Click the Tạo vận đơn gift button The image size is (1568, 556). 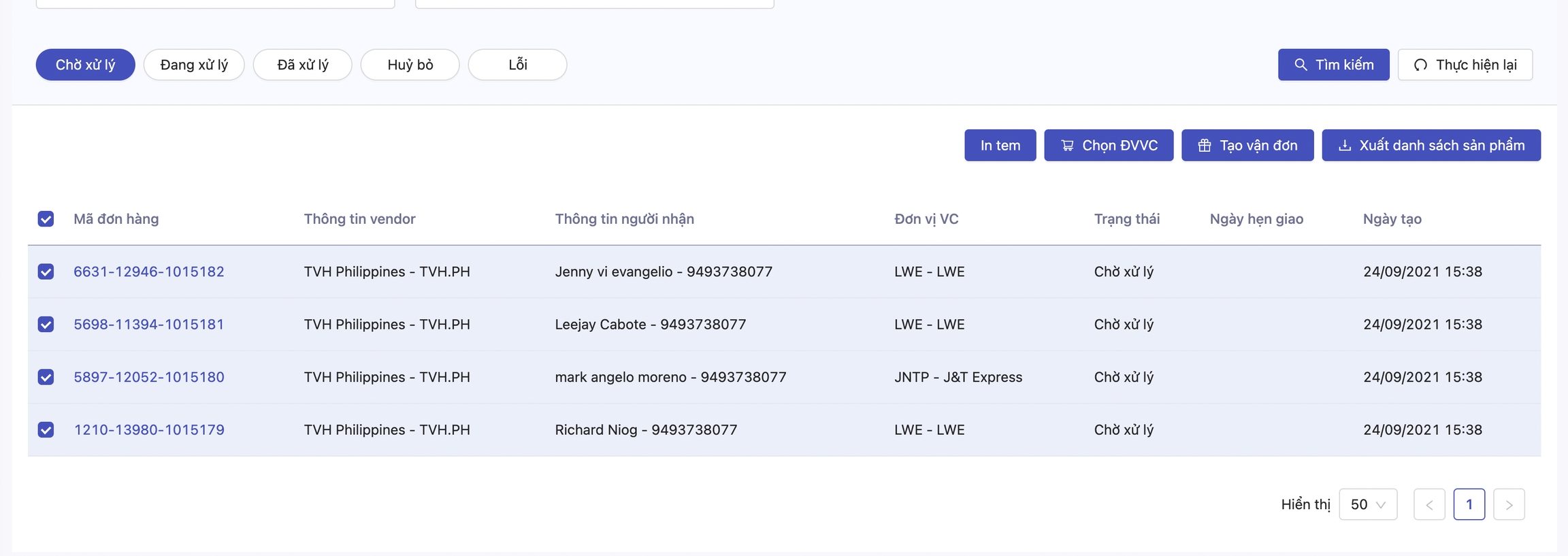click(x=1247, y=145)
